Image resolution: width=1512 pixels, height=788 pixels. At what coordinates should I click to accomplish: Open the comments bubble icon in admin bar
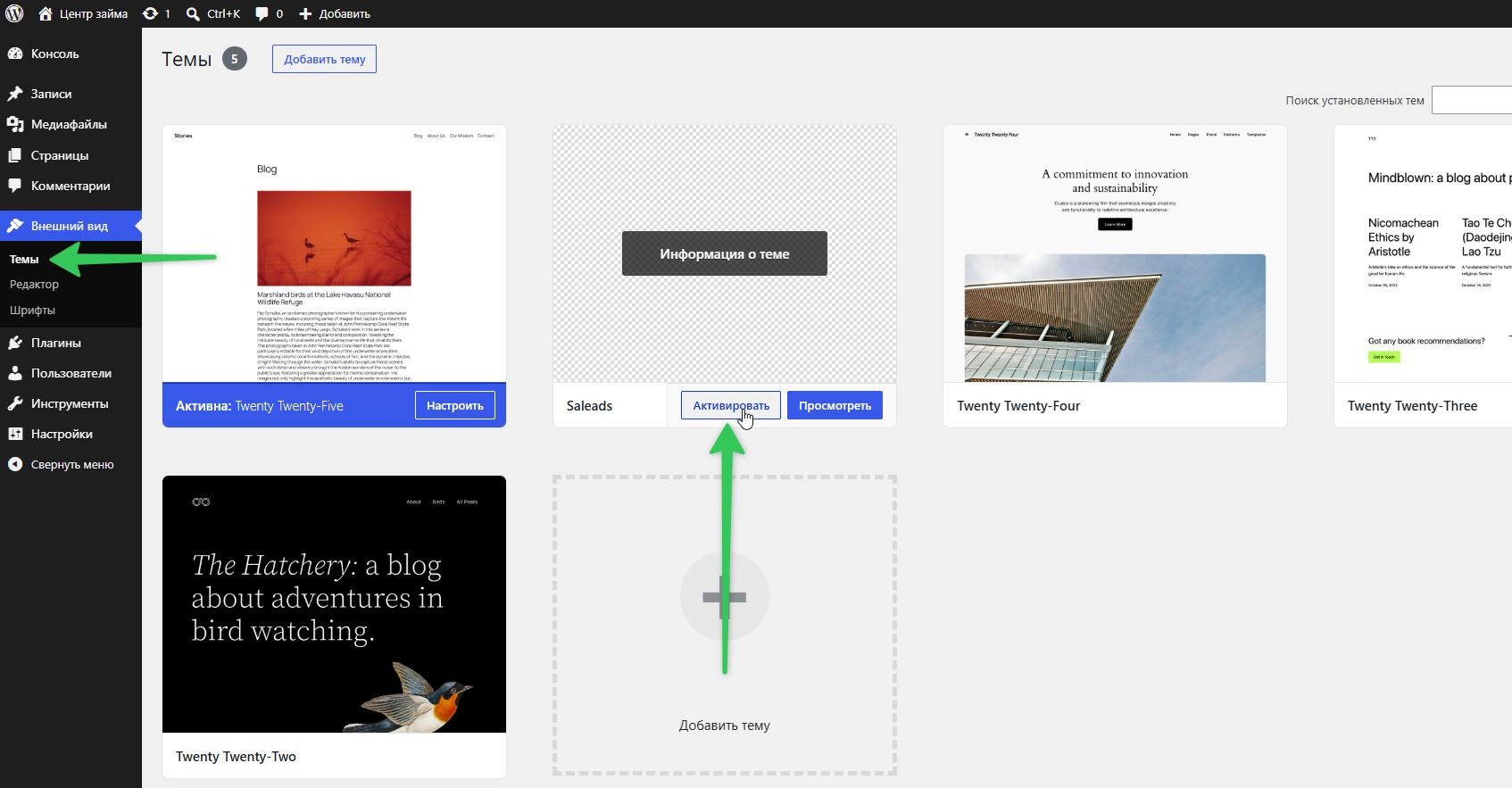(x=262, y=13)
